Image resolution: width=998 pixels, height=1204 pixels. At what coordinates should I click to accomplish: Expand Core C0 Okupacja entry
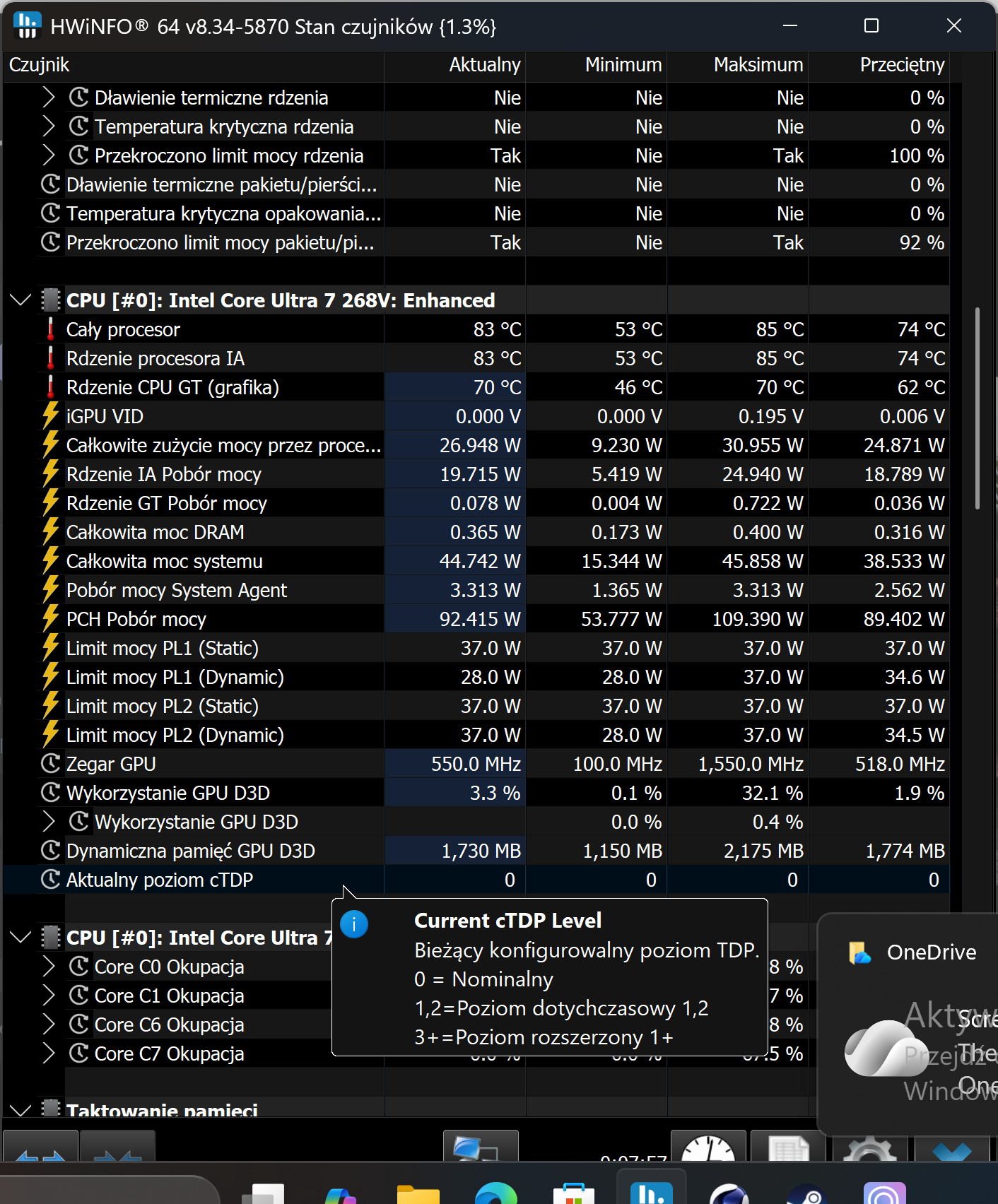pyautogui.click(x=48, y=967)
